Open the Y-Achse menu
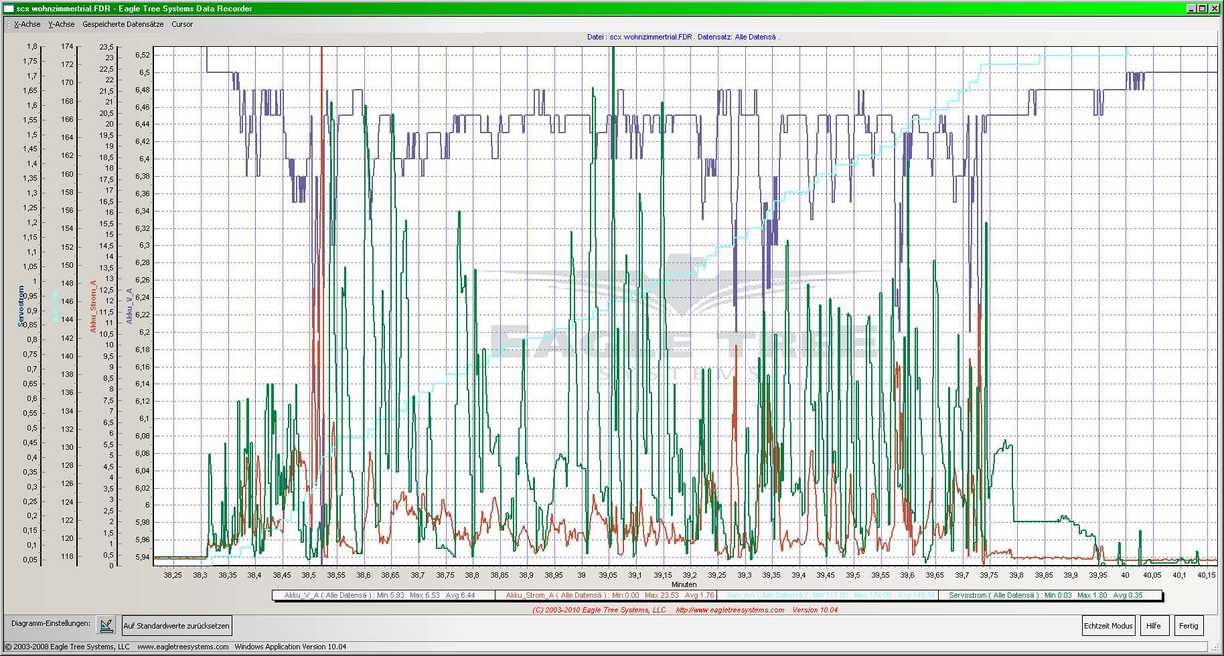 [x=61, y=23]
